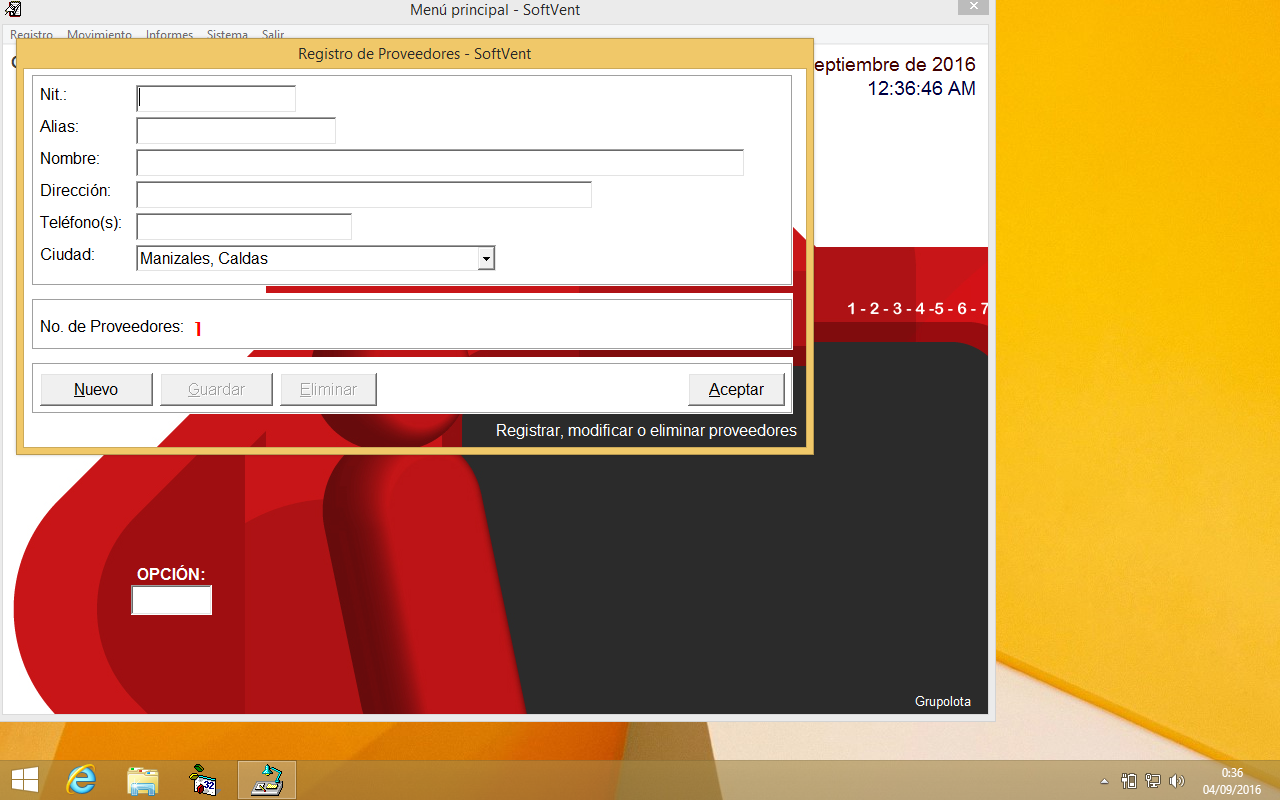Viewport: 1280px width, 800px height.
Task: Click the SoftVent icon in the title bar
Action: coord(13,10)
